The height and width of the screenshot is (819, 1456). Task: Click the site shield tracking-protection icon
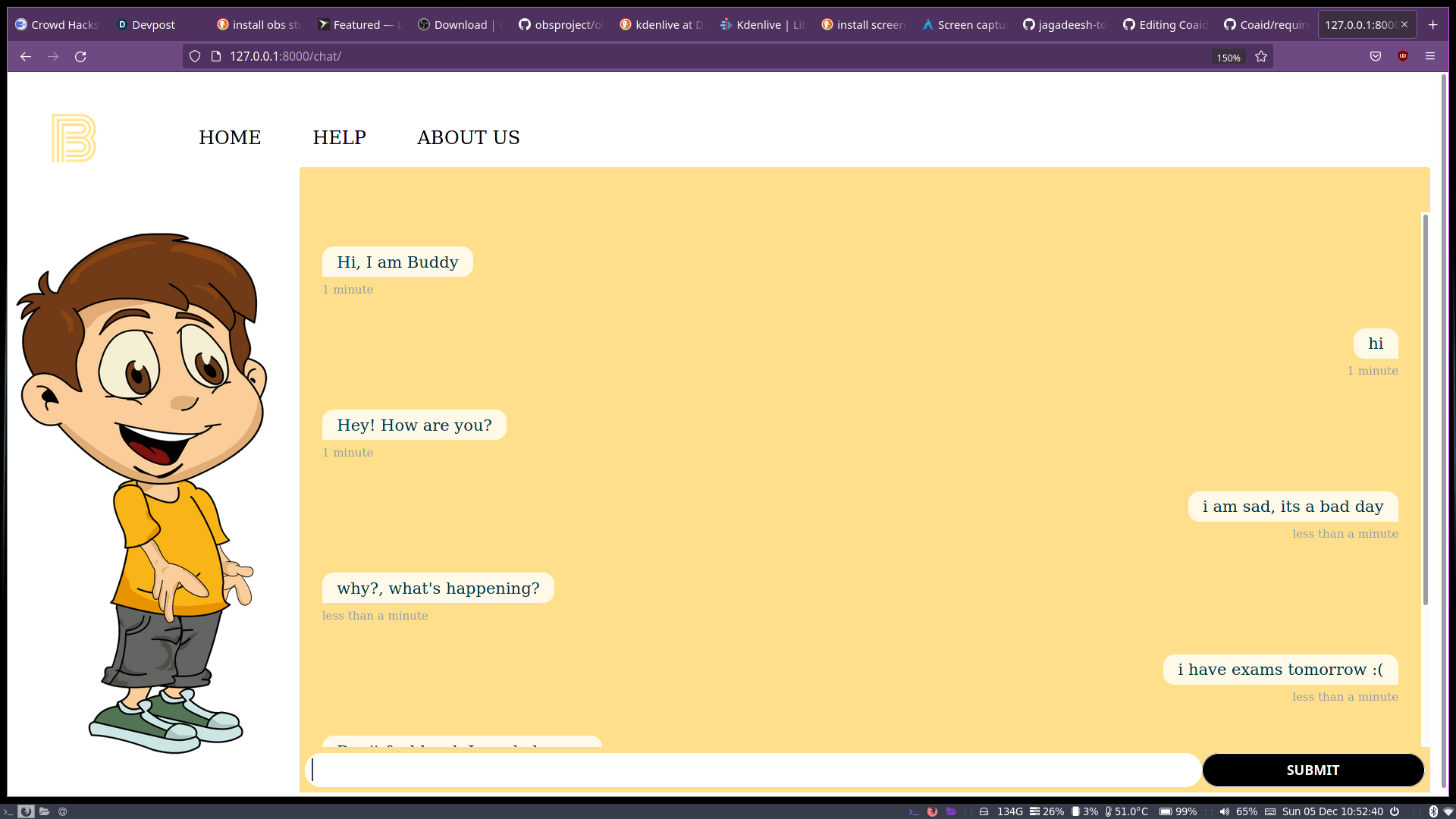[195, 56]
